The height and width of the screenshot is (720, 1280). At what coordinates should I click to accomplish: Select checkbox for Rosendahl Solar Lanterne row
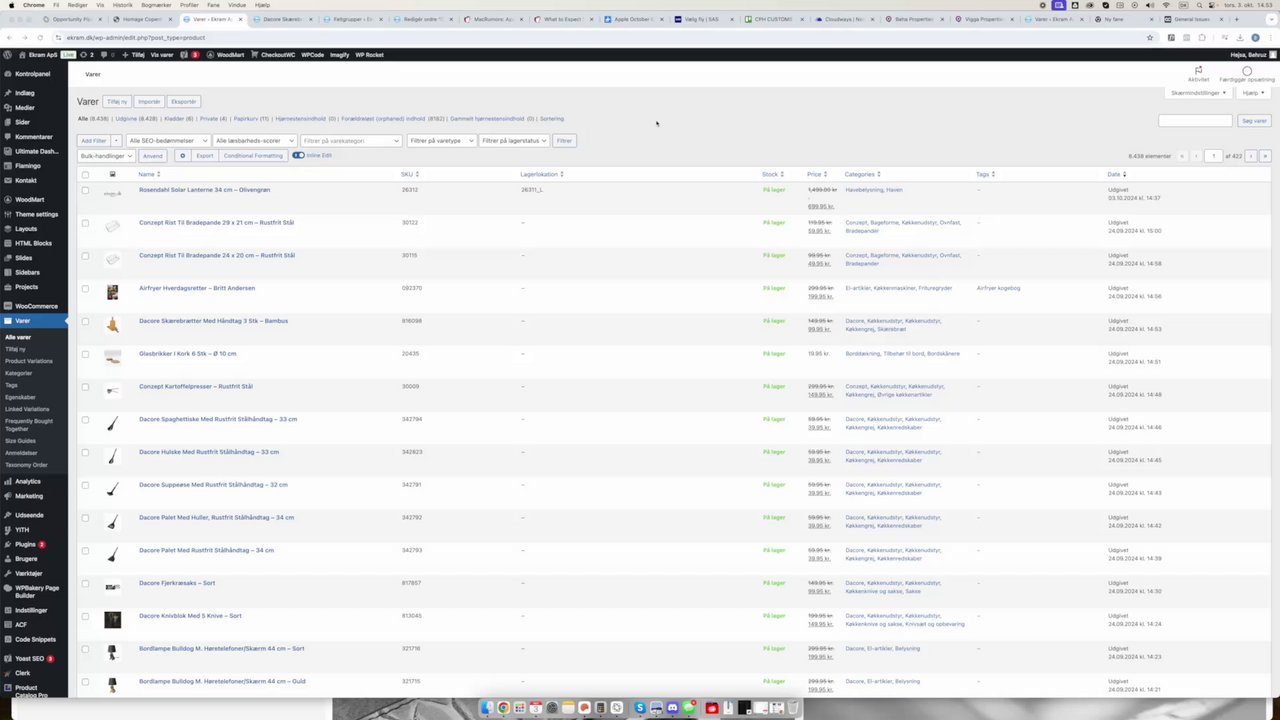[x=85, y=190]
